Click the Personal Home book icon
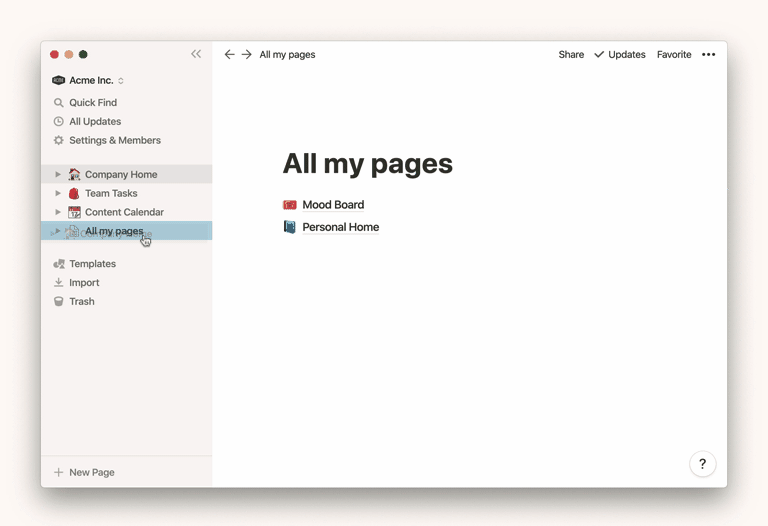Image resolution: width=768 pixels, height=526 pixels. (x=290, y=227)
